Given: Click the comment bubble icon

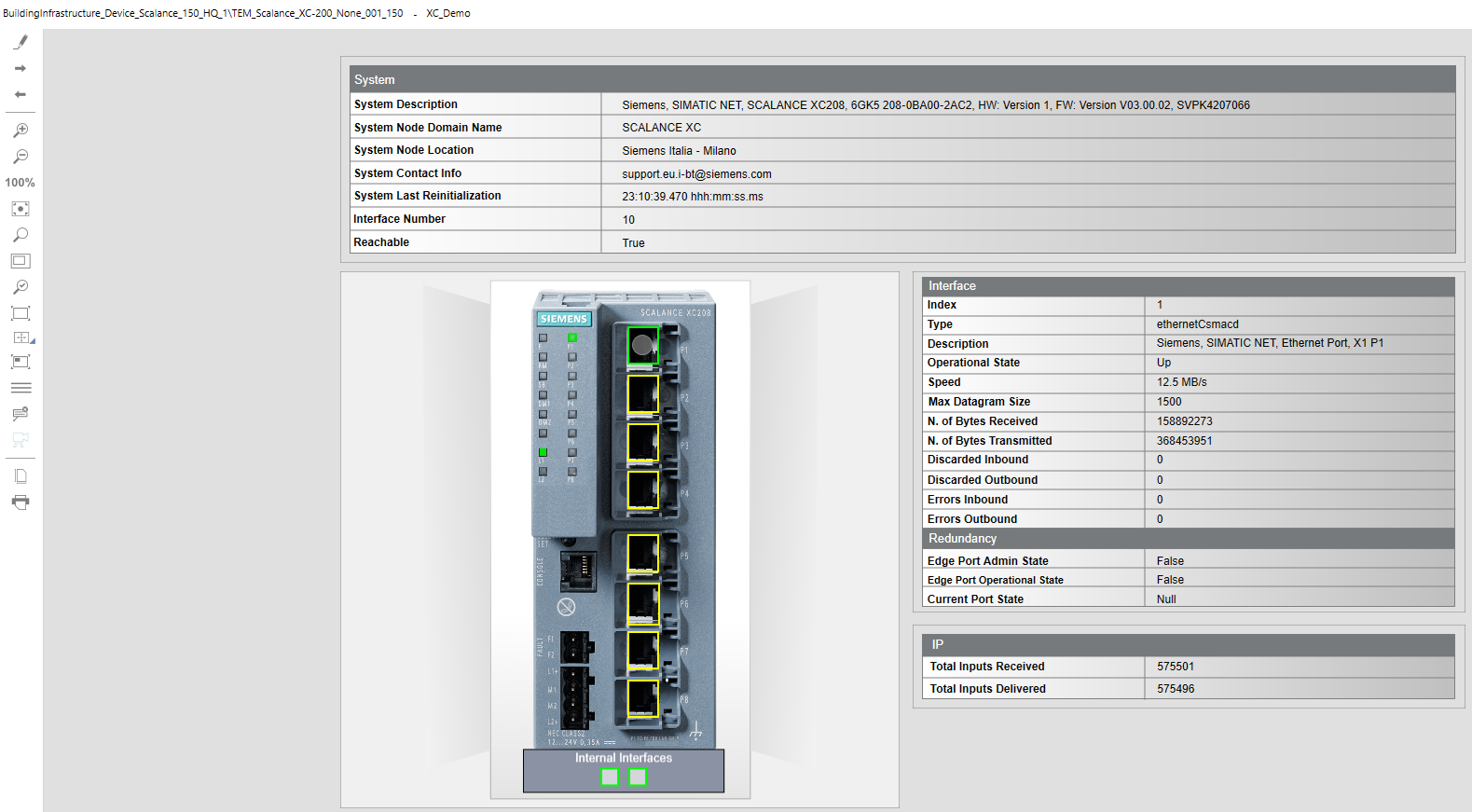Looking at the screenshot, I should coord(21,414).
